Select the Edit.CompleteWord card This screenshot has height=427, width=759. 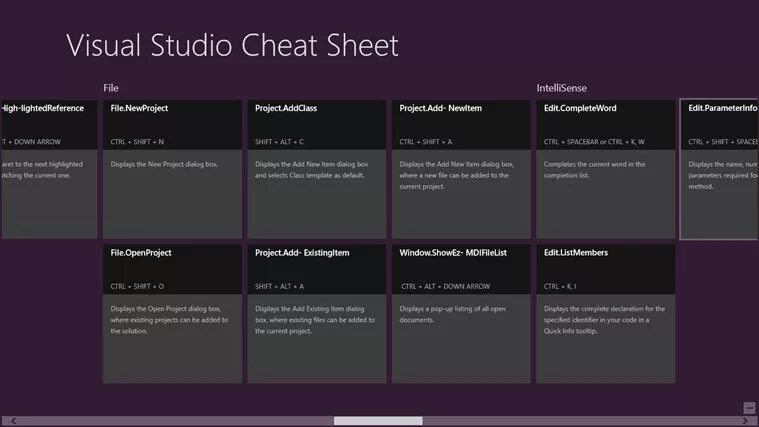(606, 169)
